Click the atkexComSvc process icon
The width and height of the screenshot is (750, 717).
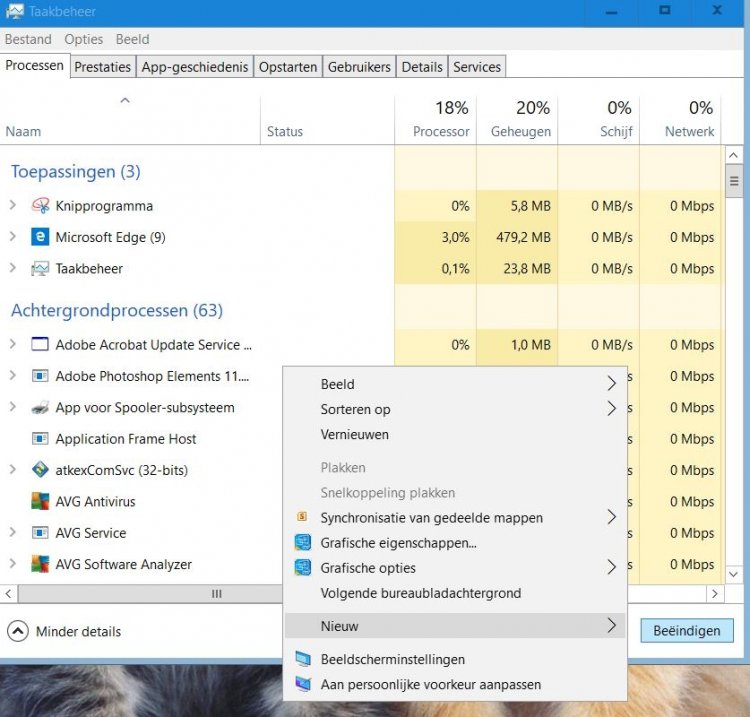coord(40,470)
